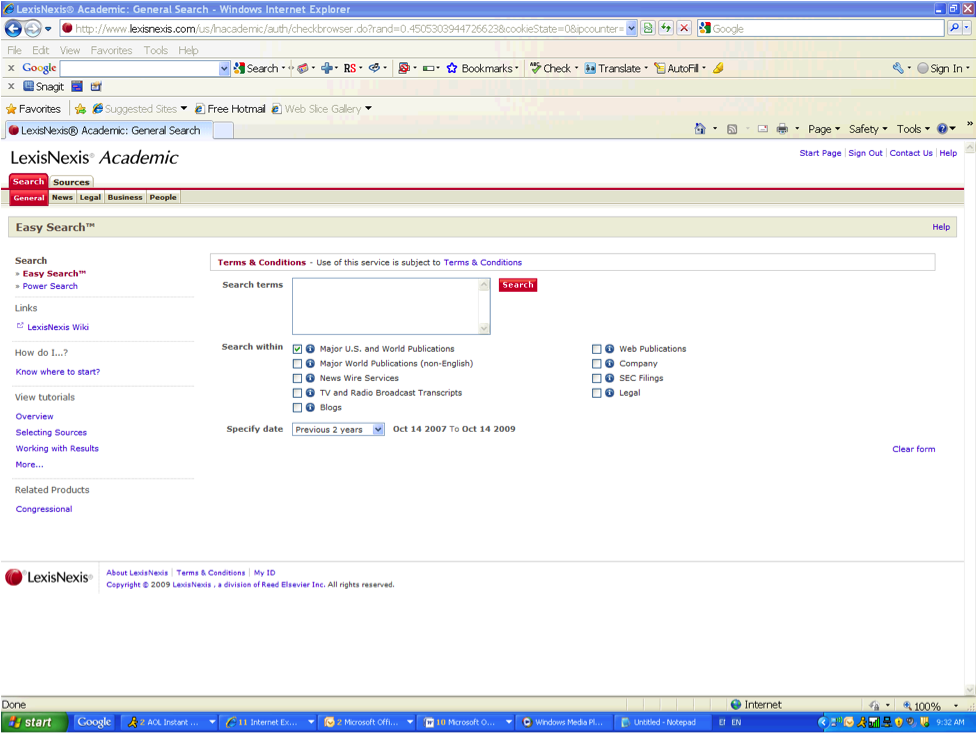Click the Print icon in command bar
This screenshot has width=977, height=734.
click(x=783, y=129)
